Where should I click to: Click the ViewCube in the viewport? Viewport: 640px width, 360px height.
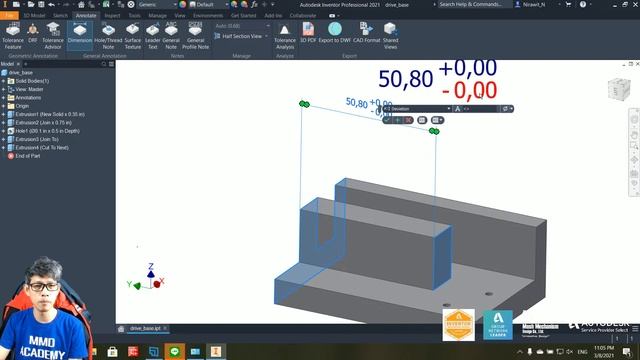[x=619, y=89]
